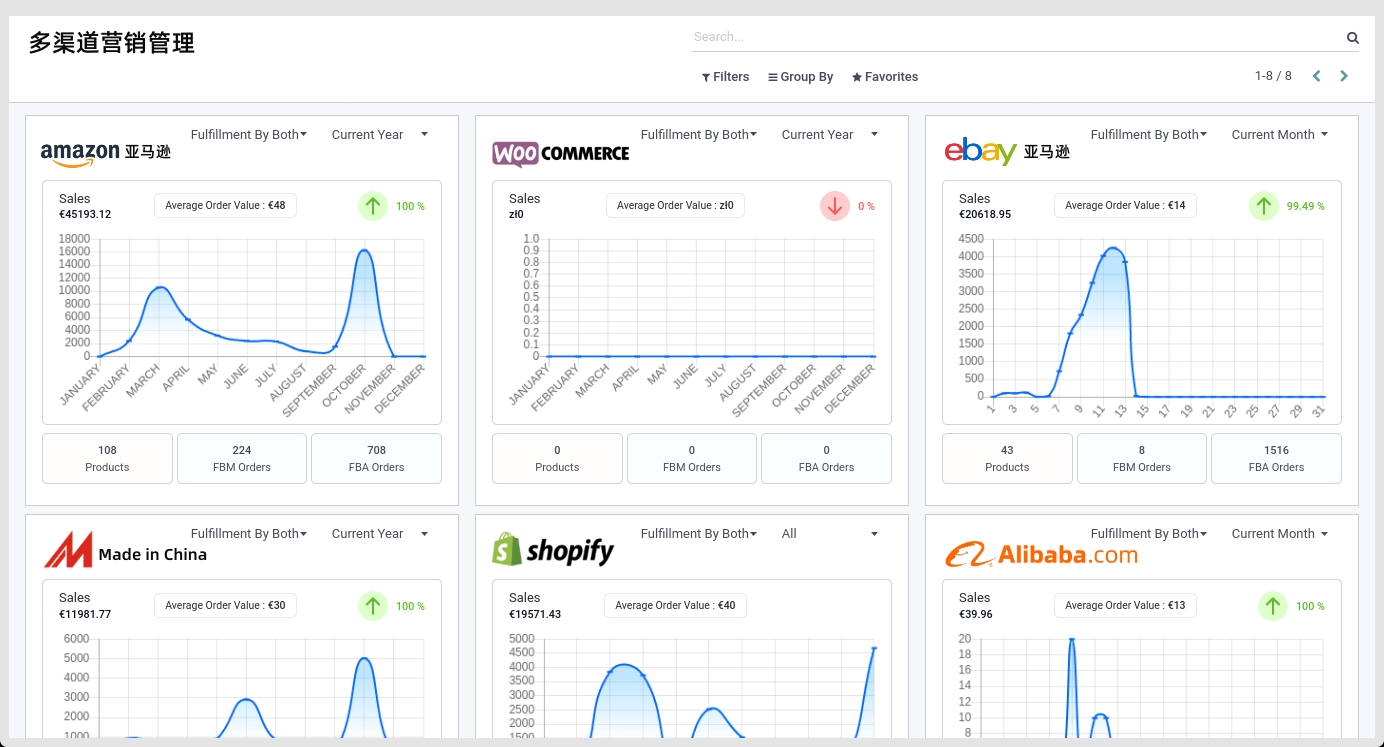Expand eBay Current Month period dropdown
Image resolution: width=1384 pixels, height=747 pixels.
tap(1280, 135)
